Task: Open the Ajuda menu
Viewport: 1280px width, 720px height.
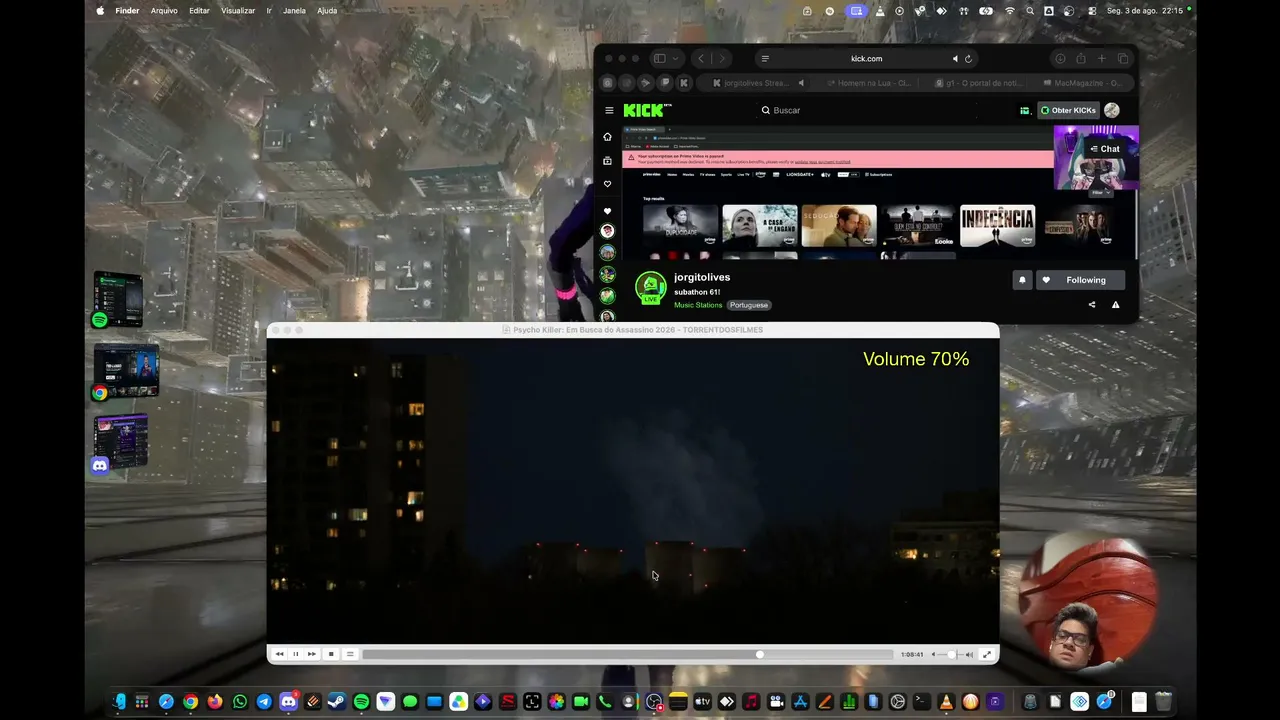Action: click(x=327, y=11)
